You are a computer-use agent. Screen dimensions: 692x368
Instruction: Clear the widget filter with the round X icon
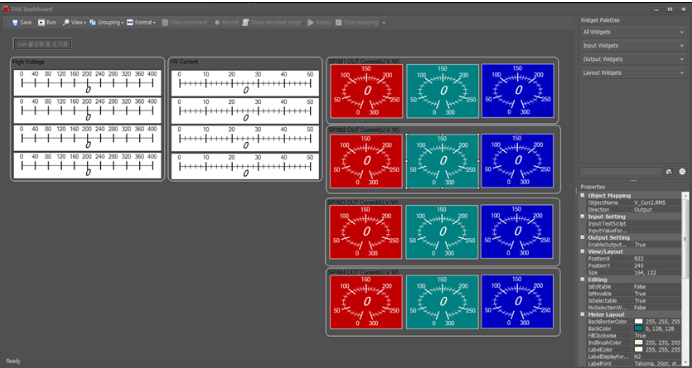pos(682,172)
